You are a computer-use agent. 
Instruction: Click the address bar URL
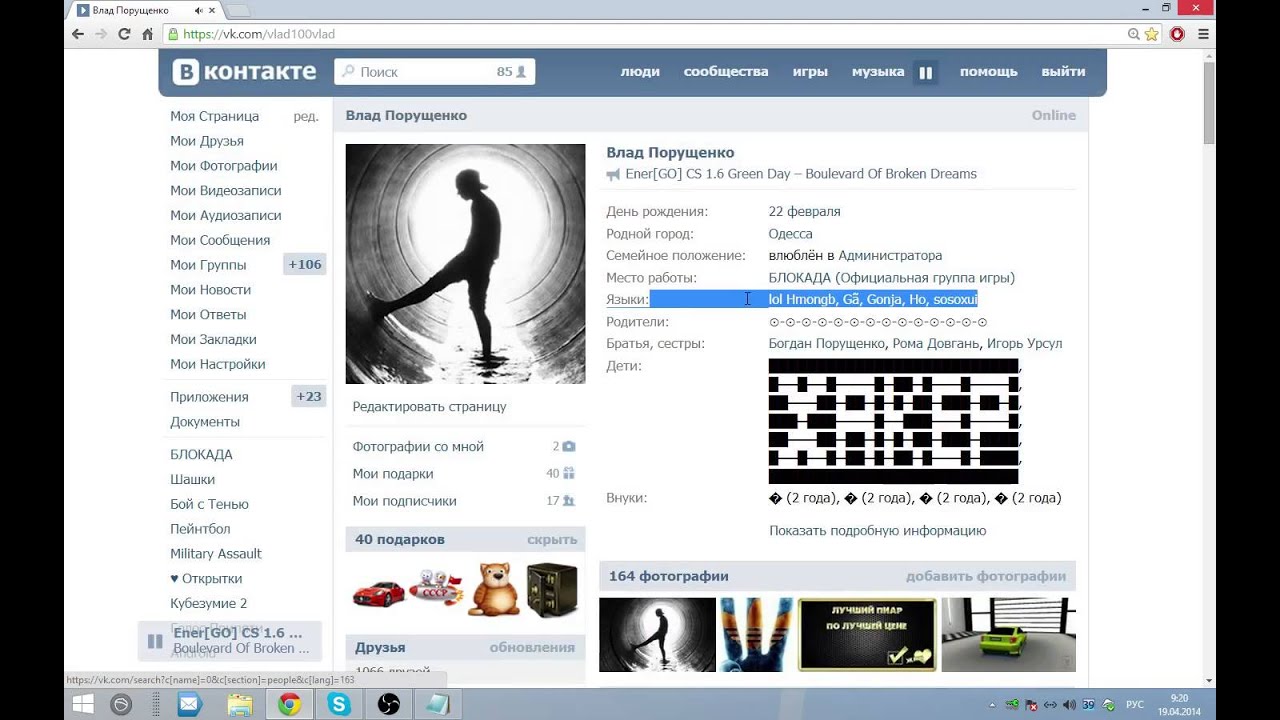click(259, 34)
